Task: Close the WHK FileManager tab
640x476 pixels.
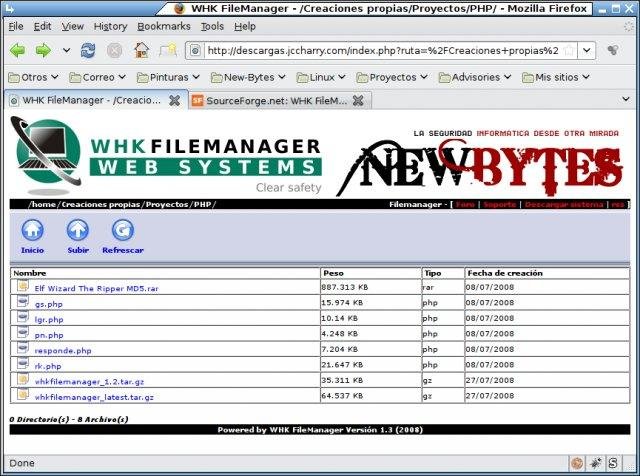Action: [175, 100]
